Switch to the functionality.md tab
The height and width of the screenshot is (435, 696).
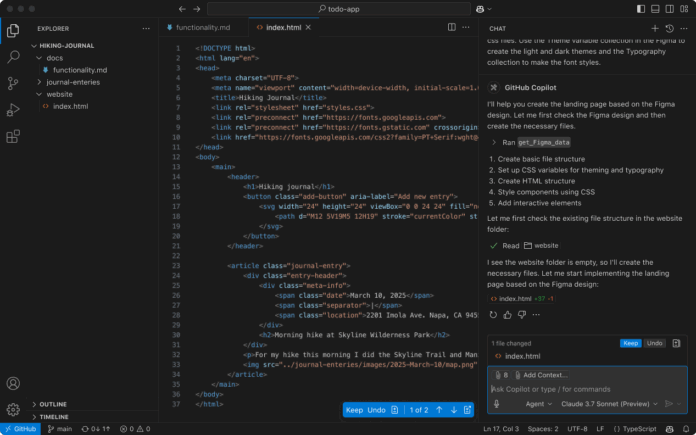click(x=200, y=28)
